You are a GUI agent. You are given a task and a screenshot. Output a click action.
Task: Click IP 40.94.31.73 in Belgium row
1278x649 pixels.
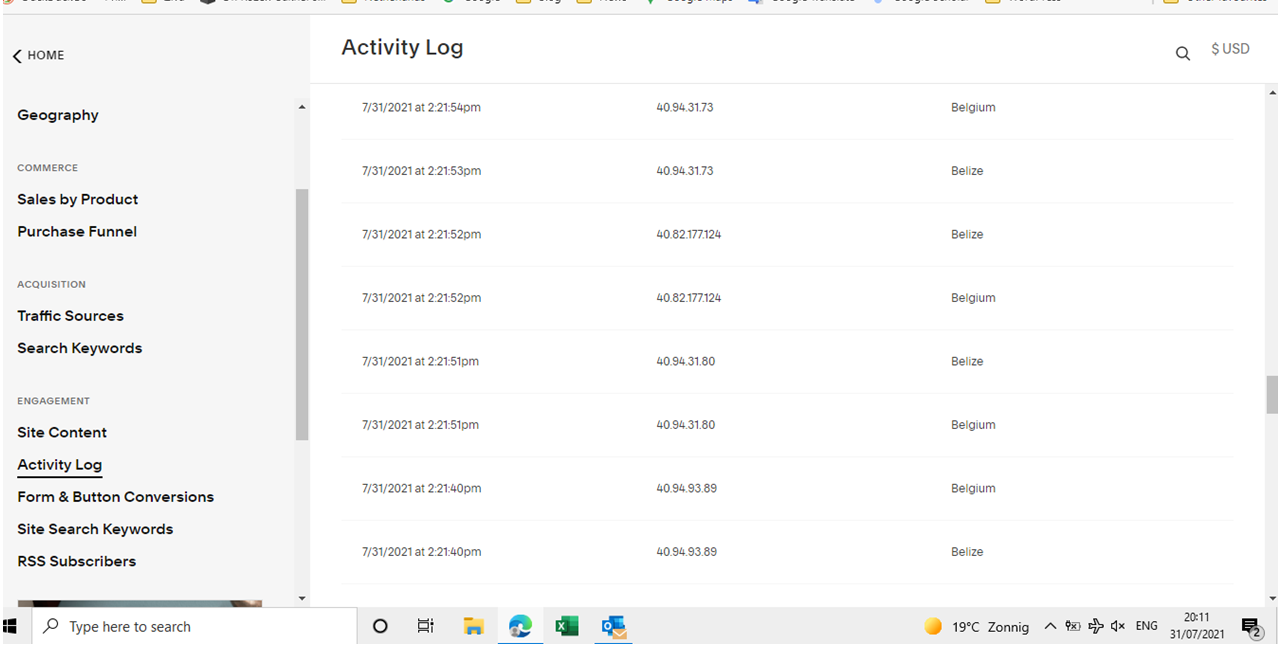point(685,107)
